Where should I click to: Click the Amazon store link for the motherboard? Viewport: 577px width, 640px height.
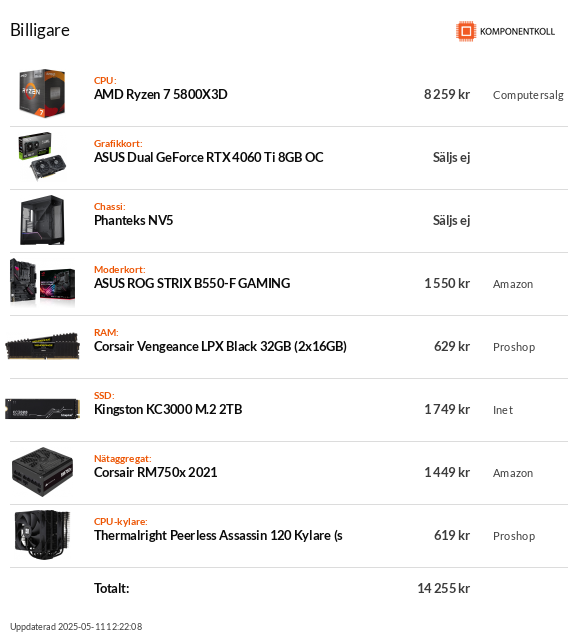(x=513, y=284)
